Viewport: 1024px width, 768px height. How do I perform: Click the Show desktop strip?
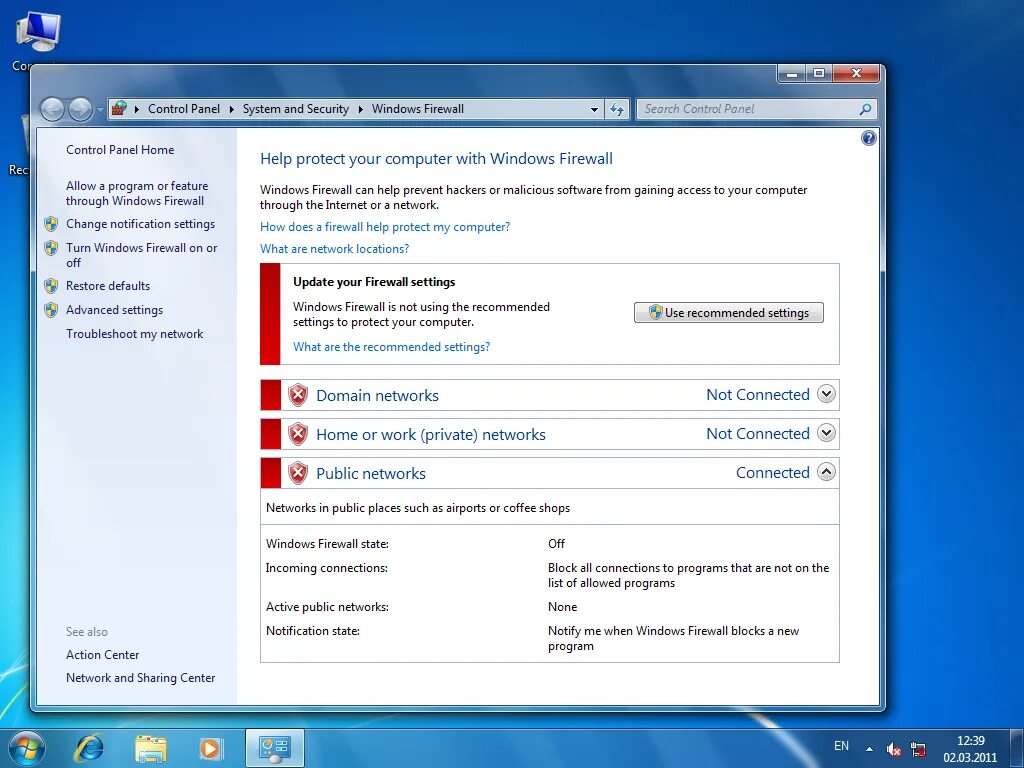click(1017, 748)
